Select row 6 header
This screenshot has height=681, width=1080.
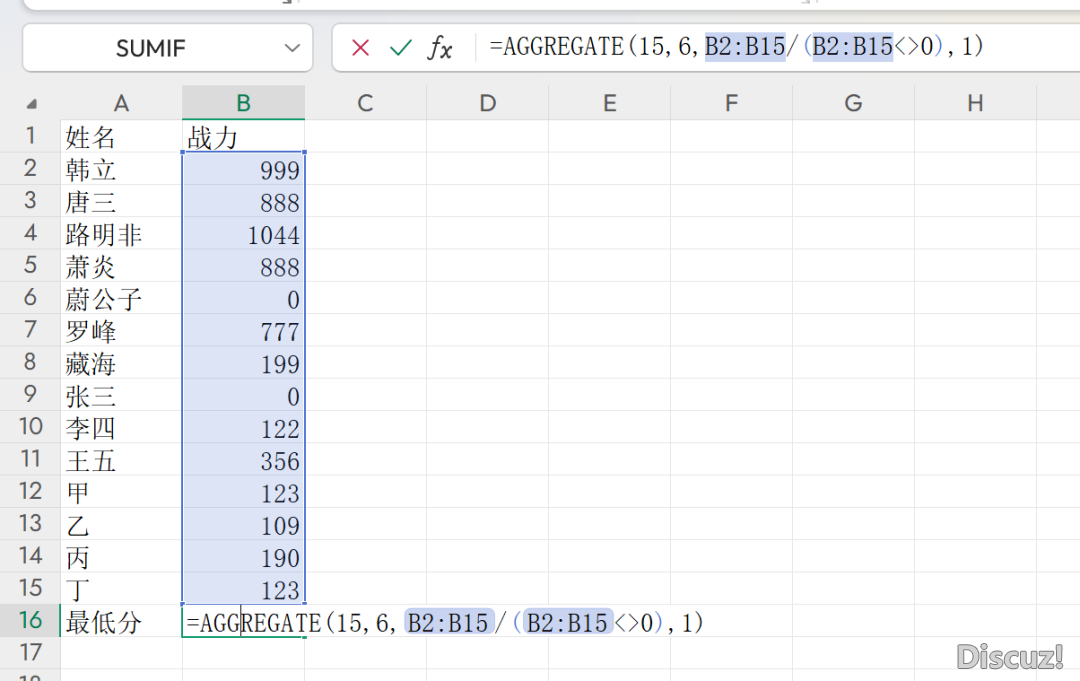(31, 298)
